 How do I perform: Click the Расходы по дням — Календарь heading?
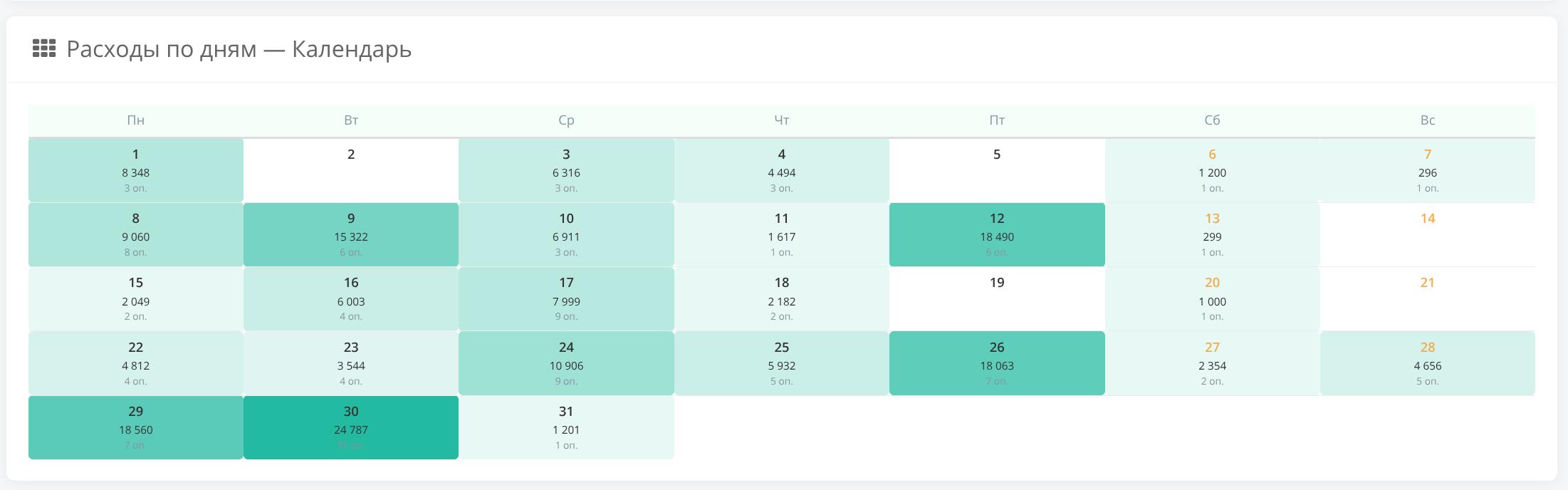pos(239,49)
